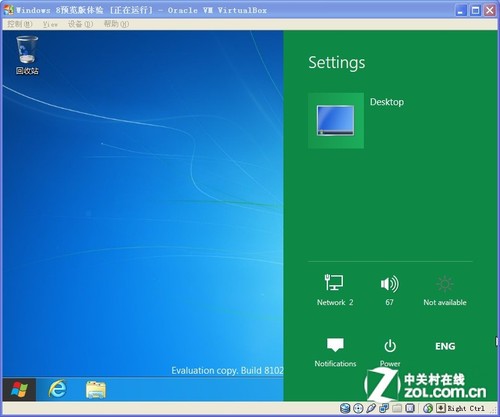Open the Power options icon
The image size is (500, 417).
[390, 352]
